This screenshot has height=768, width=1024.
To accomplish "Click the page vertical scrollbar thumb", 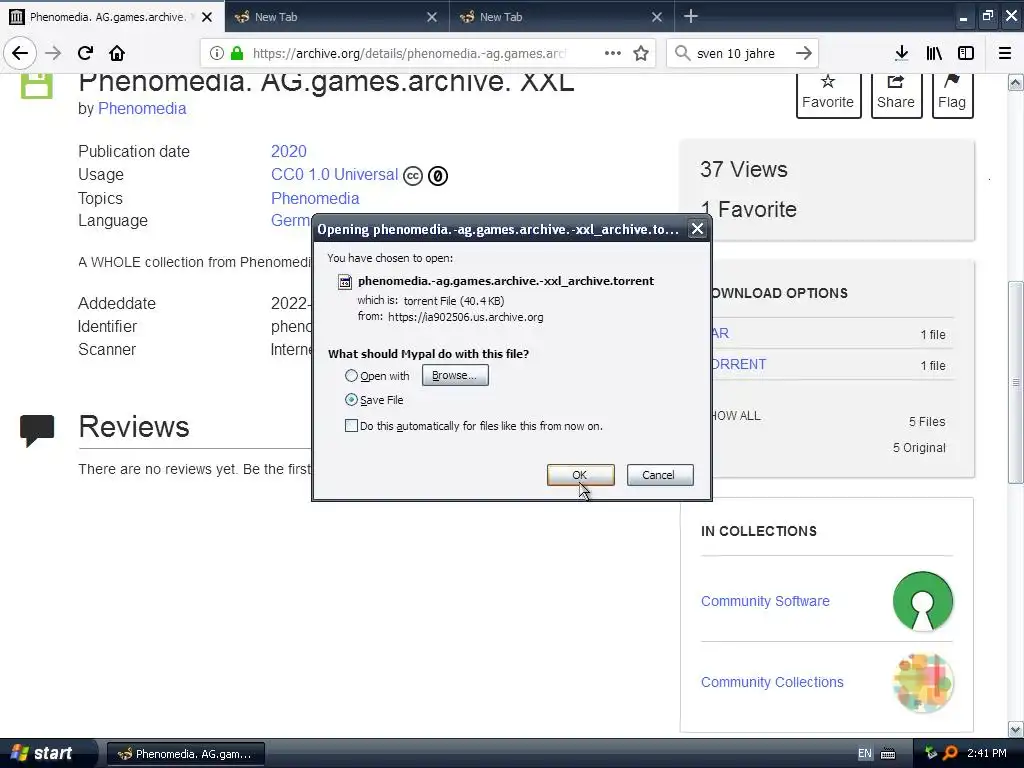I will coord(1016,383).
